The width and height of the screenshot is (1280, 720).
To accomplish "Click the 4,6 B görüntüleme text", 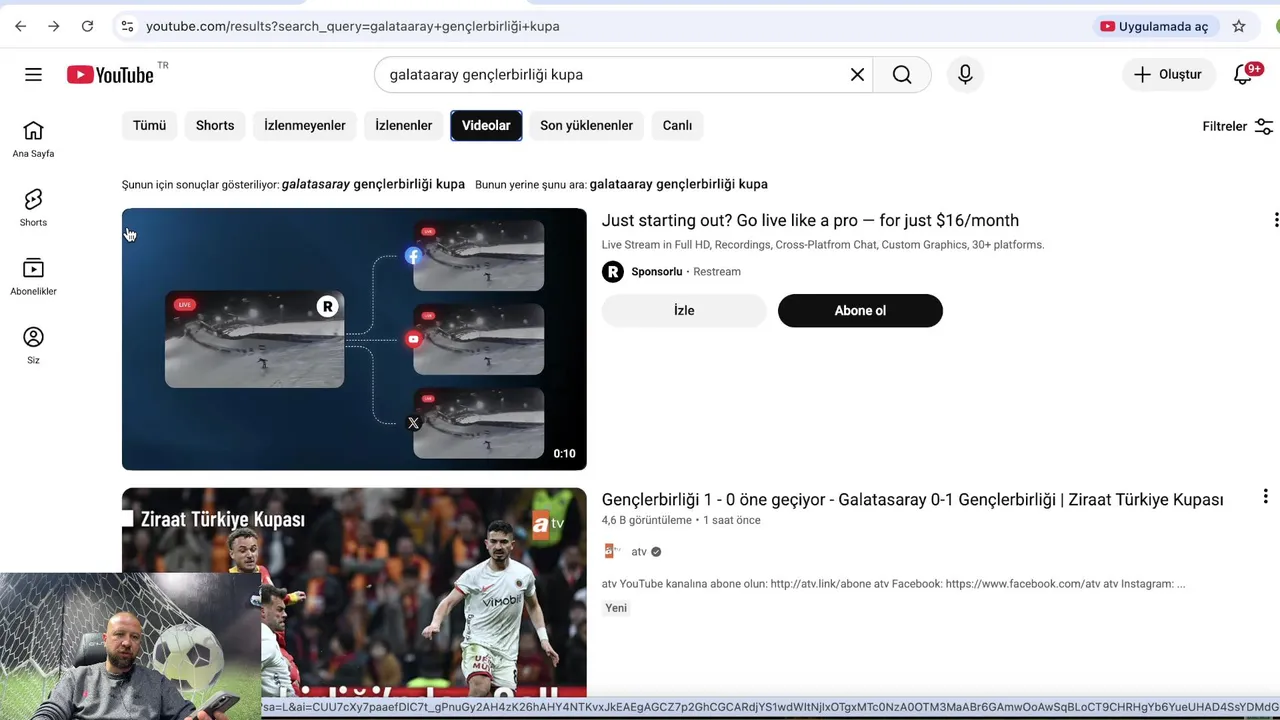I will (647, 520).
